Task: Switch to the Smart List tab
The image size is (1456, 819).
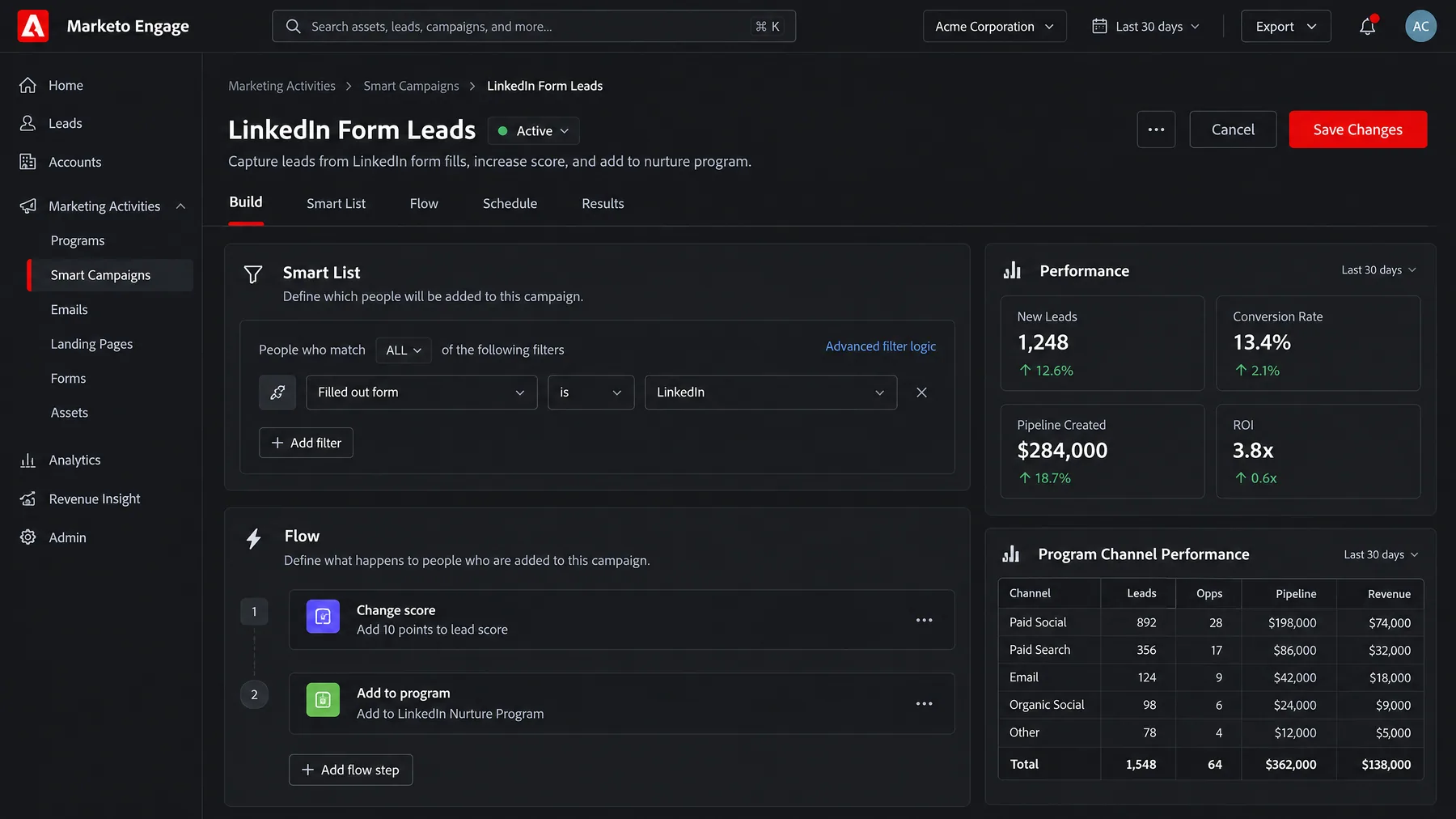Action: pyautogui.click(x=336, y=204)
